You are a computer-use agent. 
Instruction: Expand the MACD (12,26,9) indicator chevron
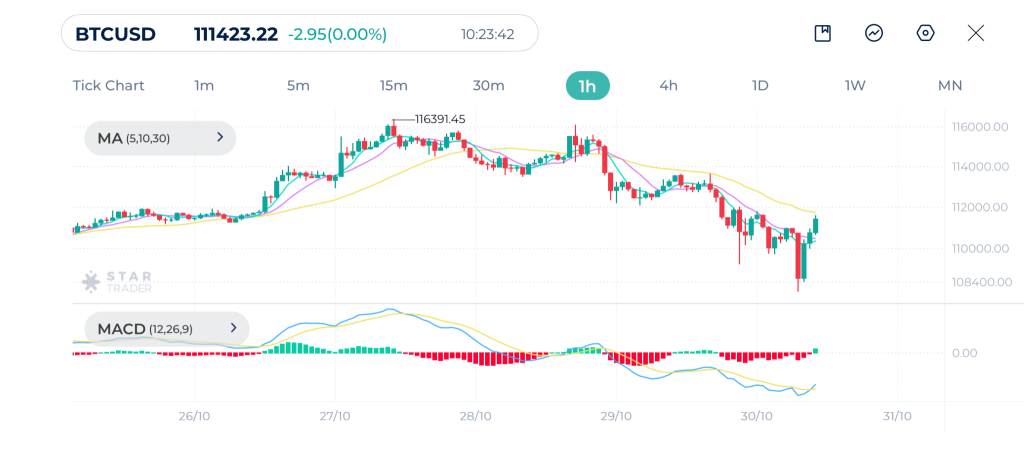point(233,328)
